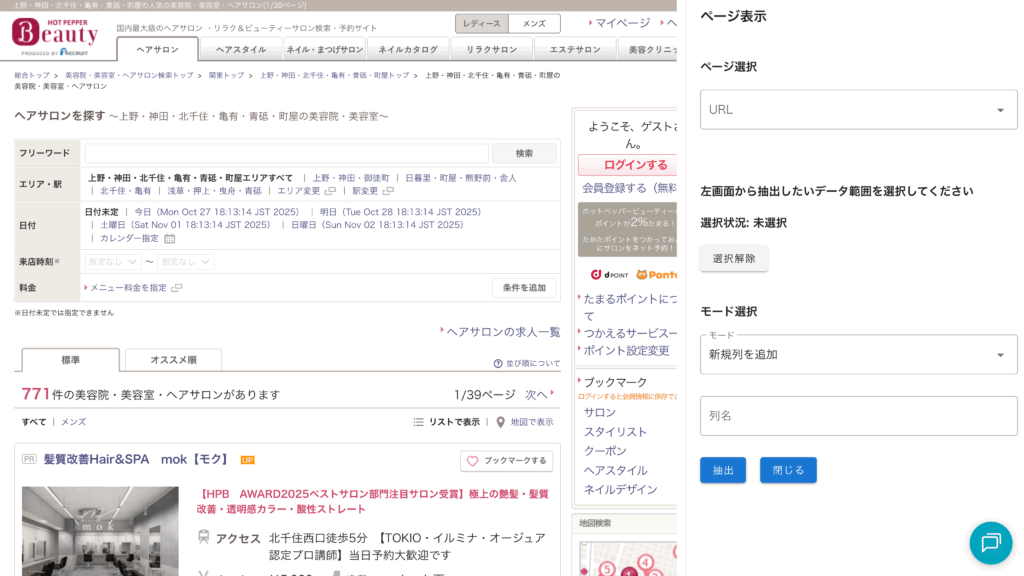The image size is (1024, 576).
Task: Open the blue chat widget icon
Action: [x=990, y=543]
